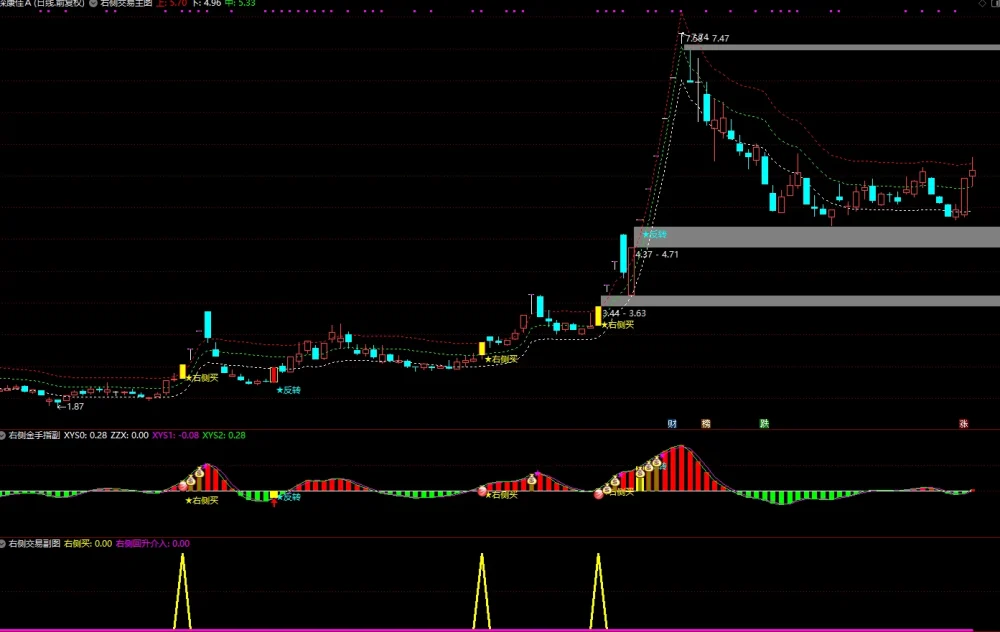
Task: Click the stock name label with 日线 前复权
Action: [42, 3]
